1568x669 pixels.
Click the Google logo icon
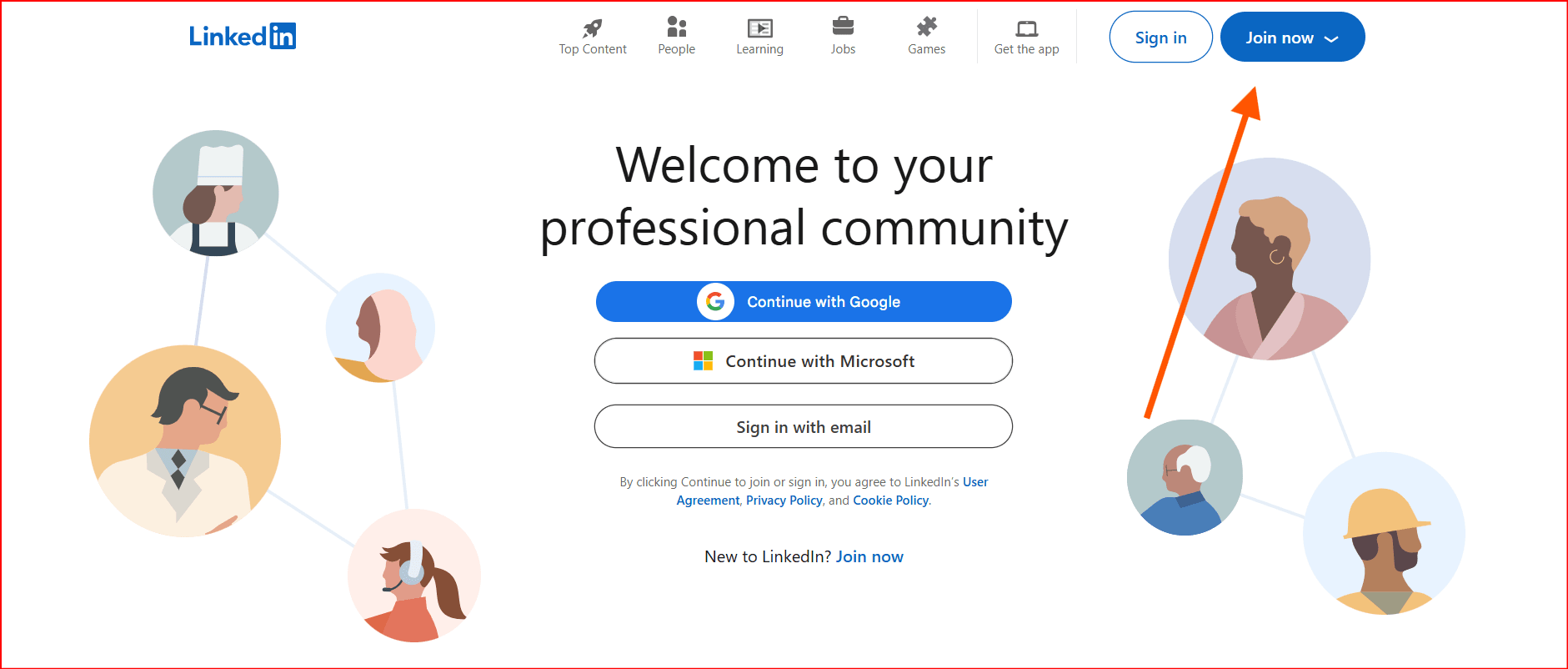click(715, 302)
